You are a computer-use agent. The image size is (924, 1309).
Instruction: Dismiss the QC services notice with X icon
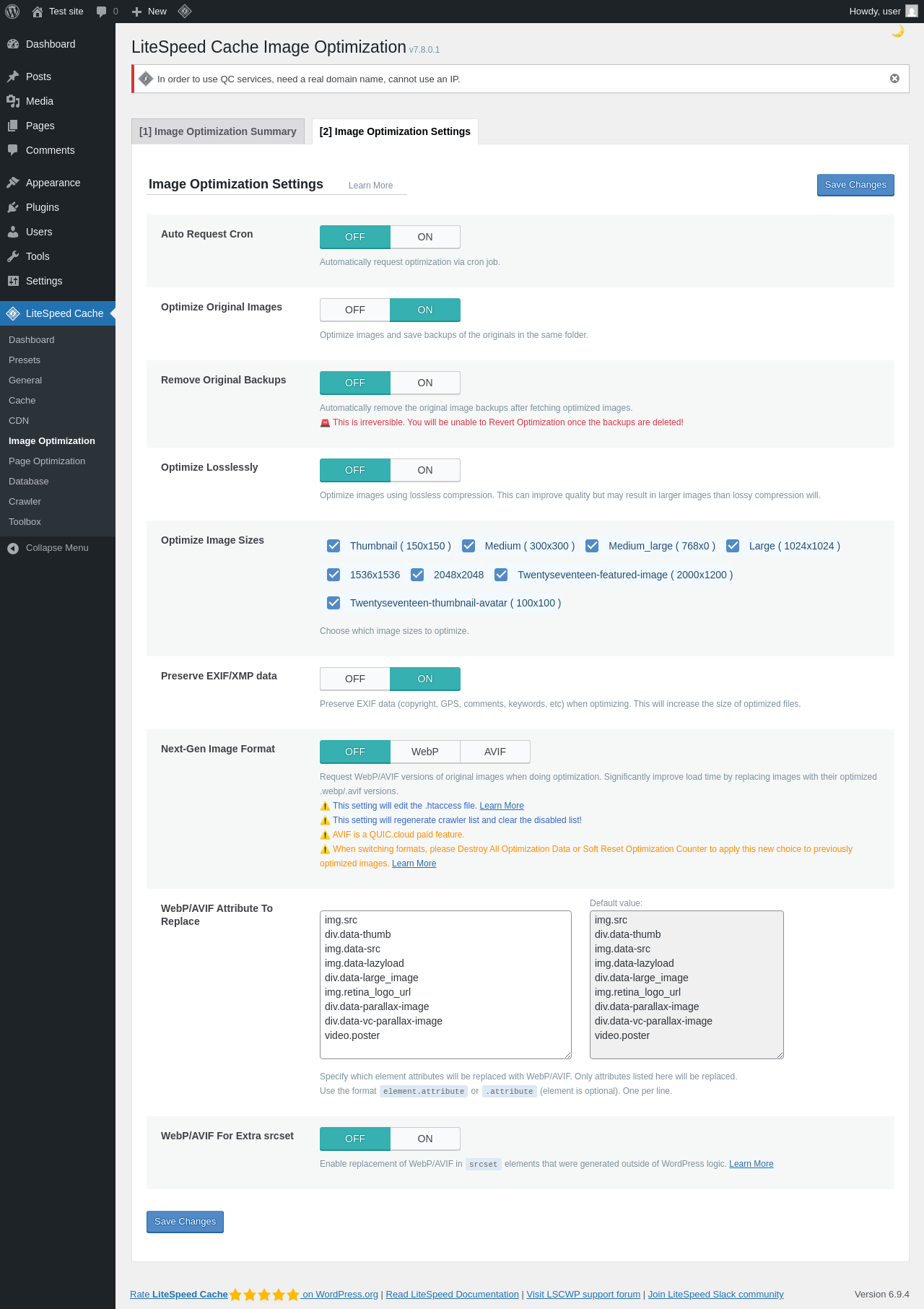pos(894,79)
